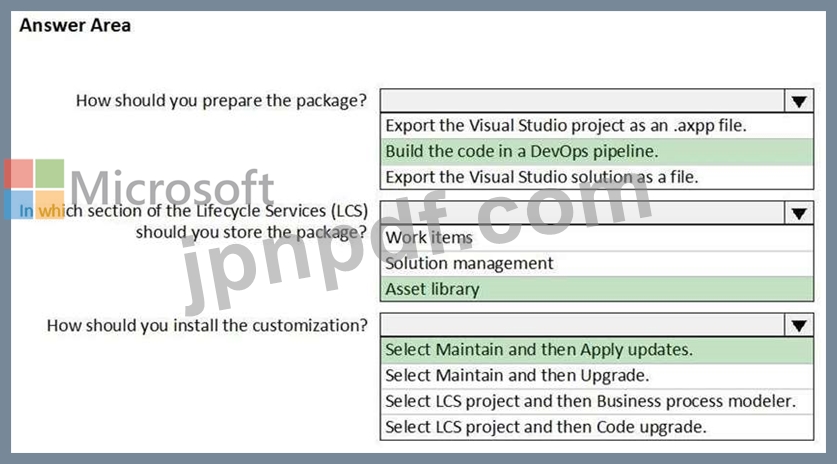The height and width of the screenshot is (464, 837).
Task: Open the LCS section dropdown arrow
Action: pyautogui.click(x=798, y=213)
